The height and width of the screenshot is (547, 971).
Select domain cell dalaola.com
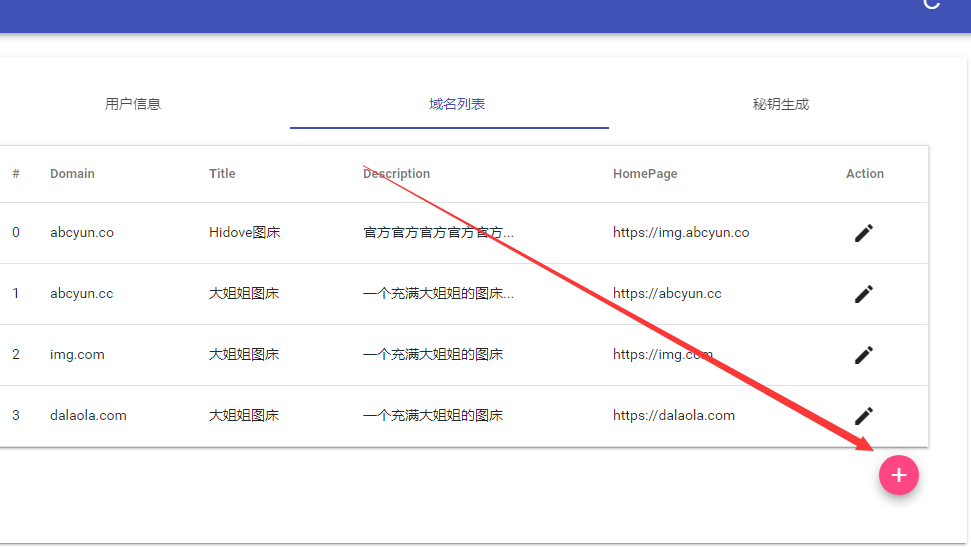89,415
